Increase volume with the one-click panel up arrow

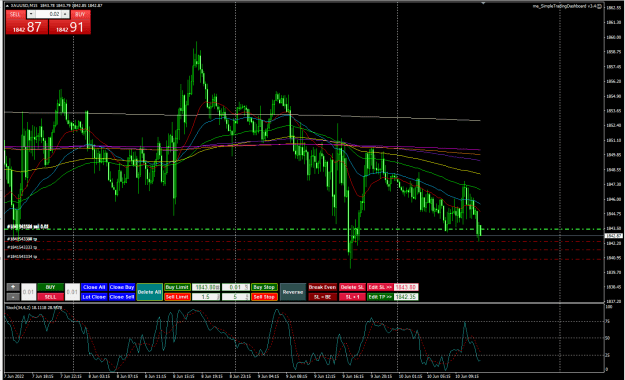65,14
